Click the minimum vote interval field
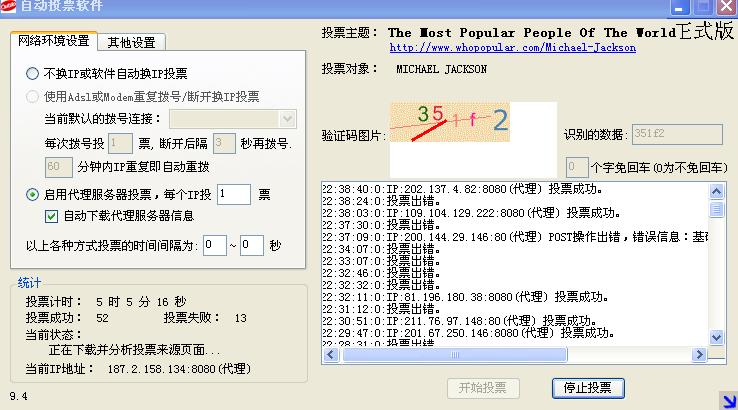Viewport: 738px width, 410px height. (215, 245)
